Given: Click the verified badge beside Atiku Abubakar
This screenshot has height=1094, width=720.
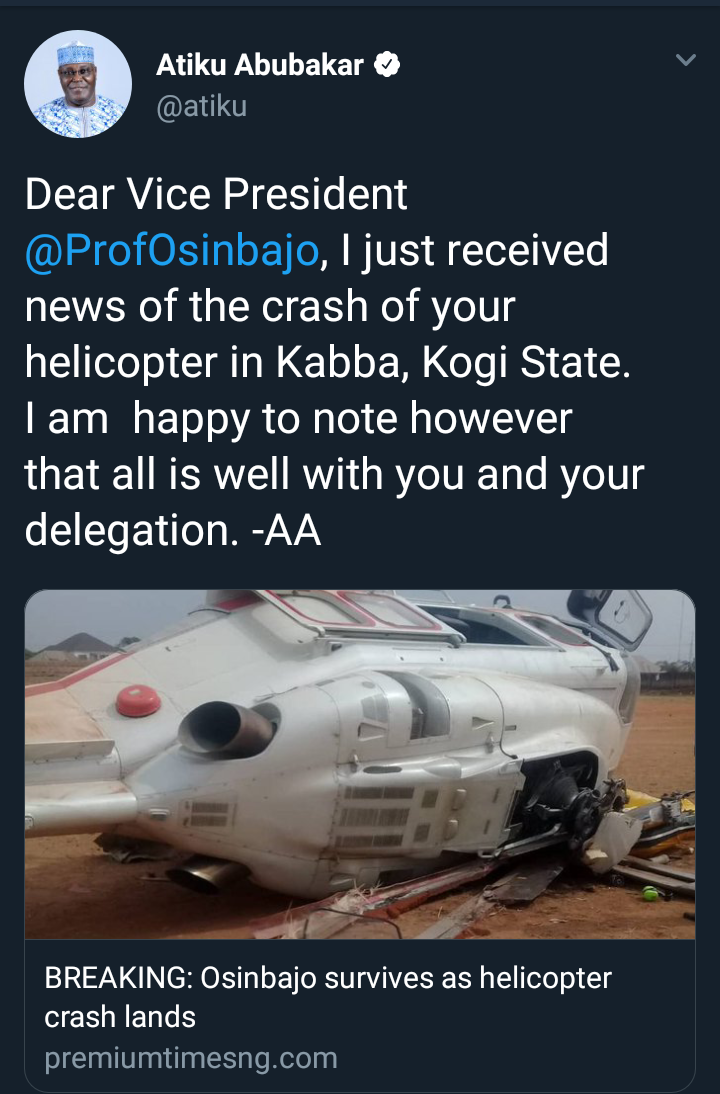Looking at the screenshot, I should 387,66.
